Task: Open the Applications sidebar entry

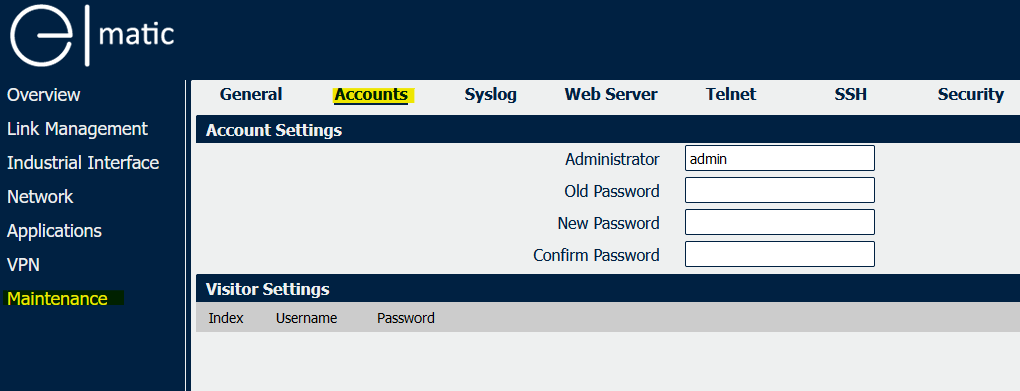Action: coord(54,231)
